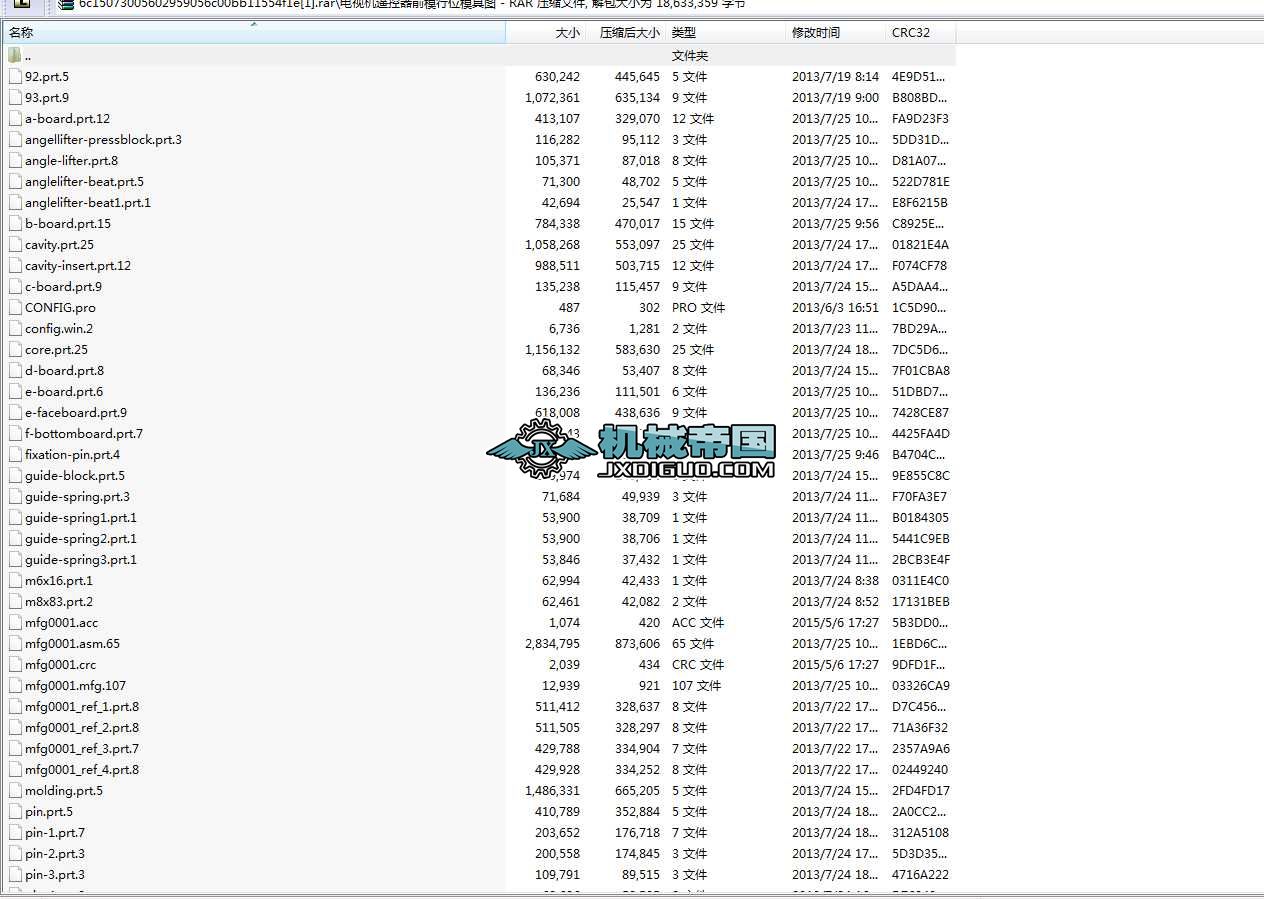Select the file name pin-2.prt.3
This screenshot has height=899, width=1264.
point(55,854)
